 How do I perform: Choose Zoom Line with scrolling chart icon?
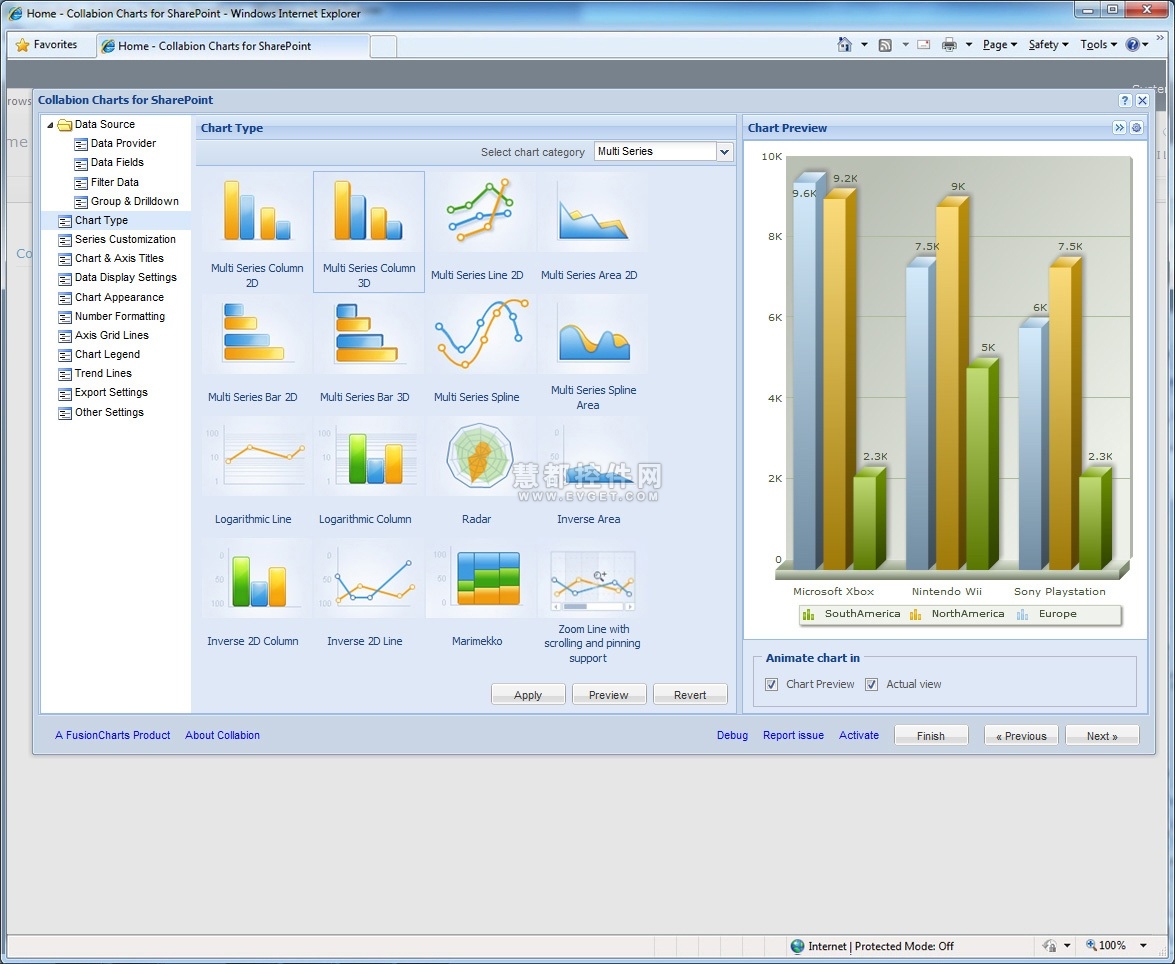point(593,581)
